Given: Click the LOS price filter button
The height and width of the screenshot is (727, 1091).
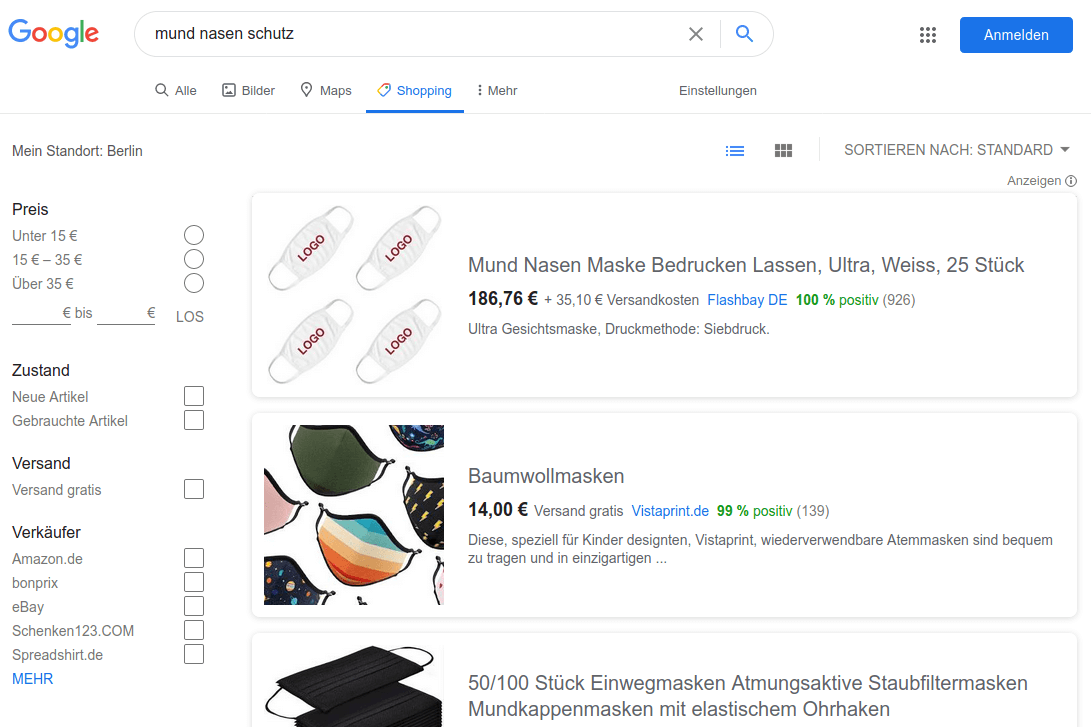Looking at the screenshot, I should 189,317.
